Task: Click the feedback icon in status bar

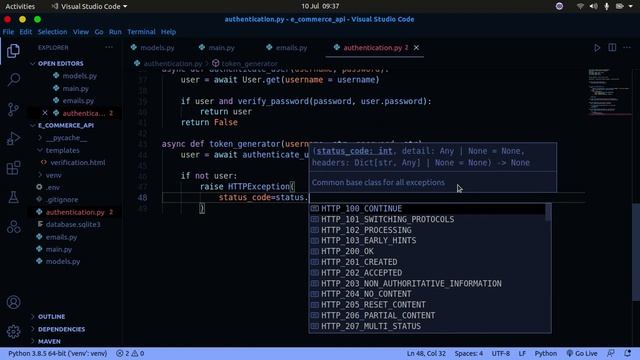Action: (611, 353)
